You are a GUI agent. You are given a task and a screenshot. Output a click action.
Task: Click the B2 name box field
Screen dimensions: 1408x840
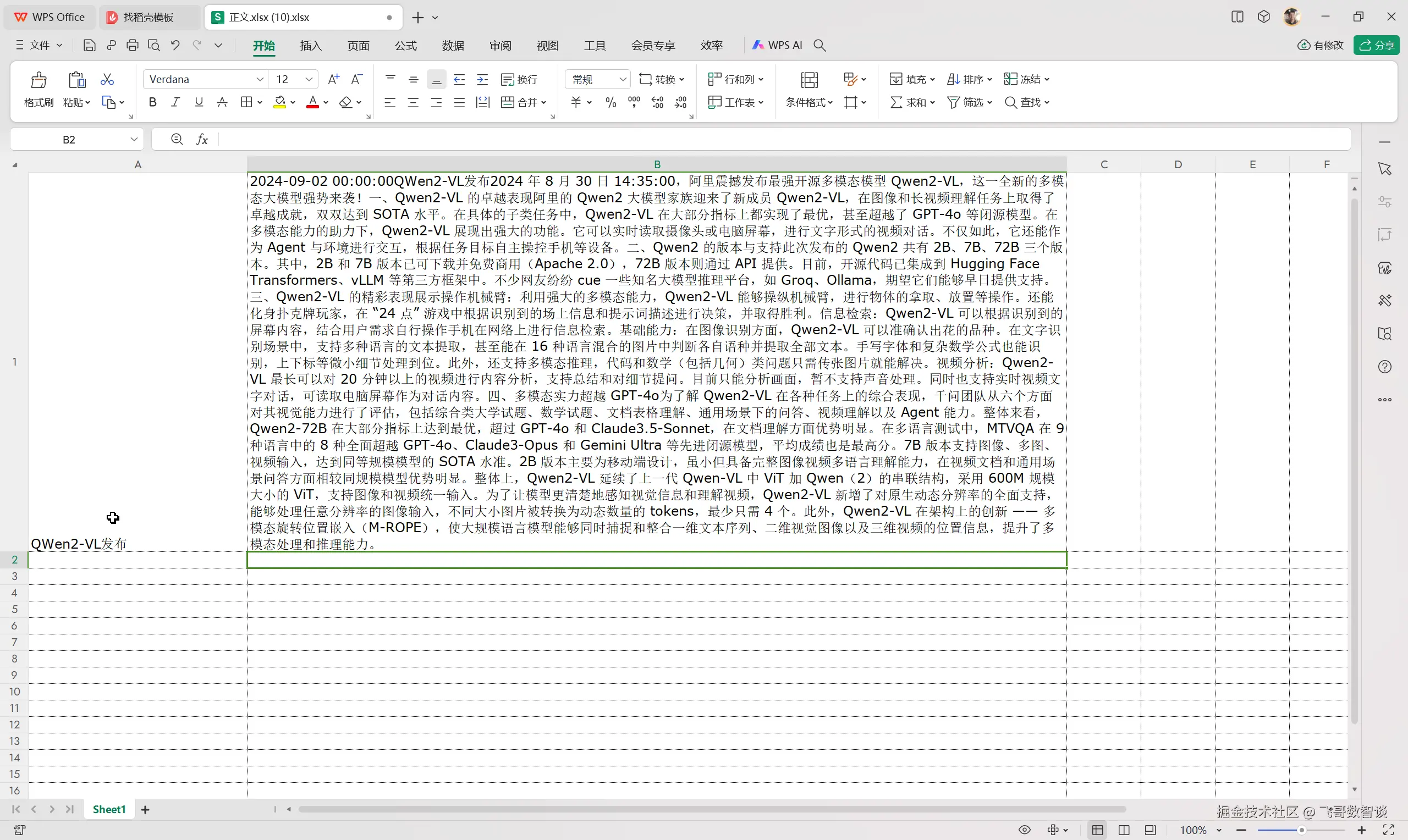coord(69,140)
